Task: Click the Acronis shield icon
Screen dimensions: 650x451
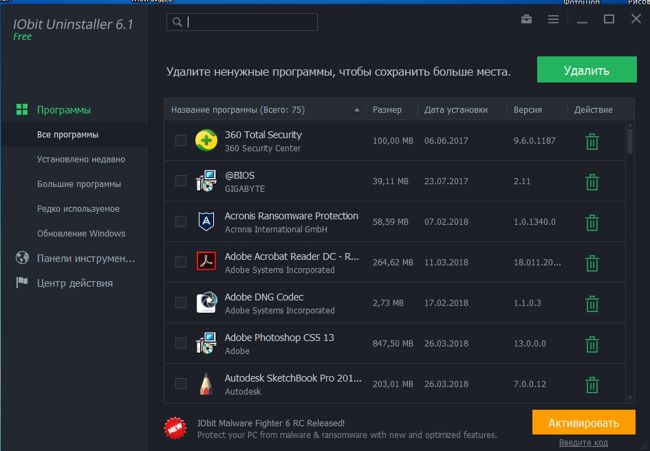Action: [206, 221]
